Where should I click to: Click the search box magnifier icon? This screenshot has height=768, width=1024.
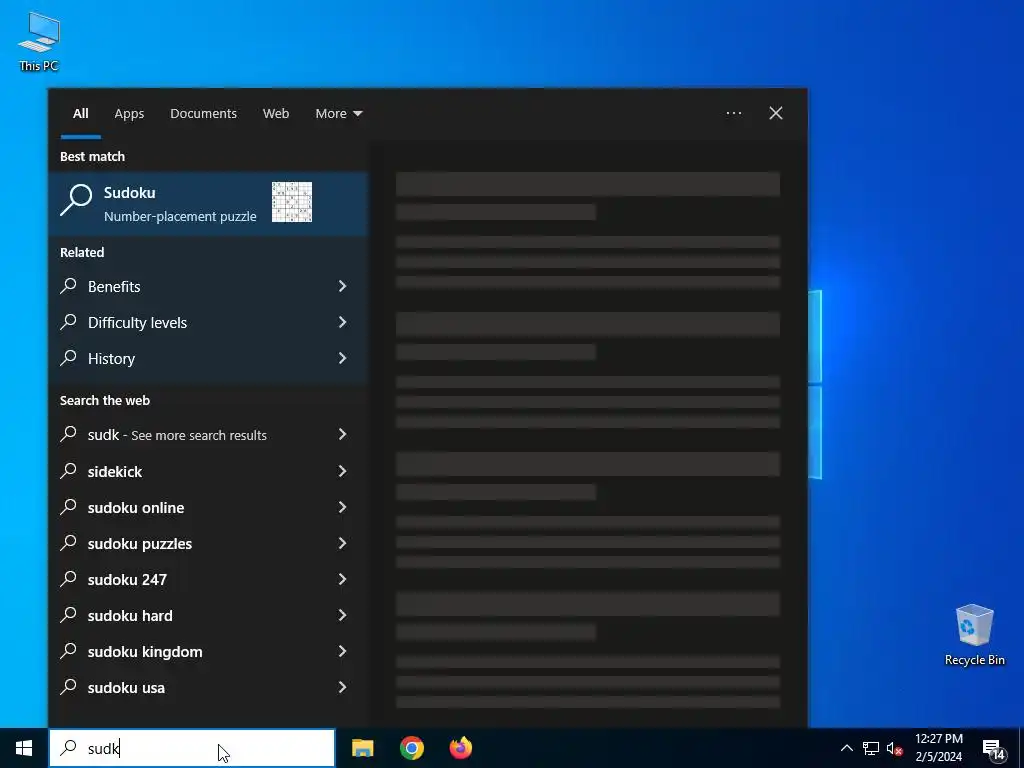point(69,747)
